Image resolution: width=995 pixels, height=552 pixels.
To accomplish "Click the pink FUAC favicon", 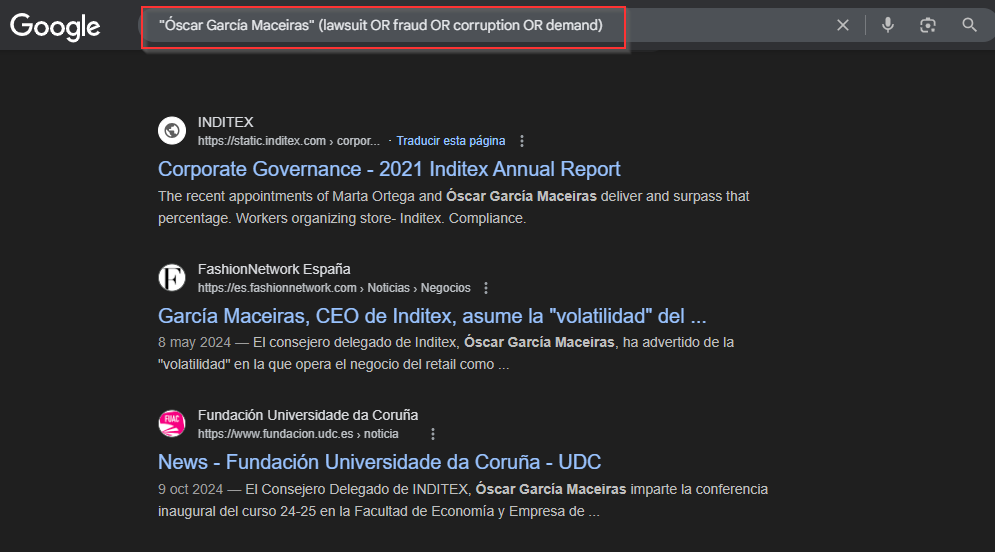I will tap(172, 423).
